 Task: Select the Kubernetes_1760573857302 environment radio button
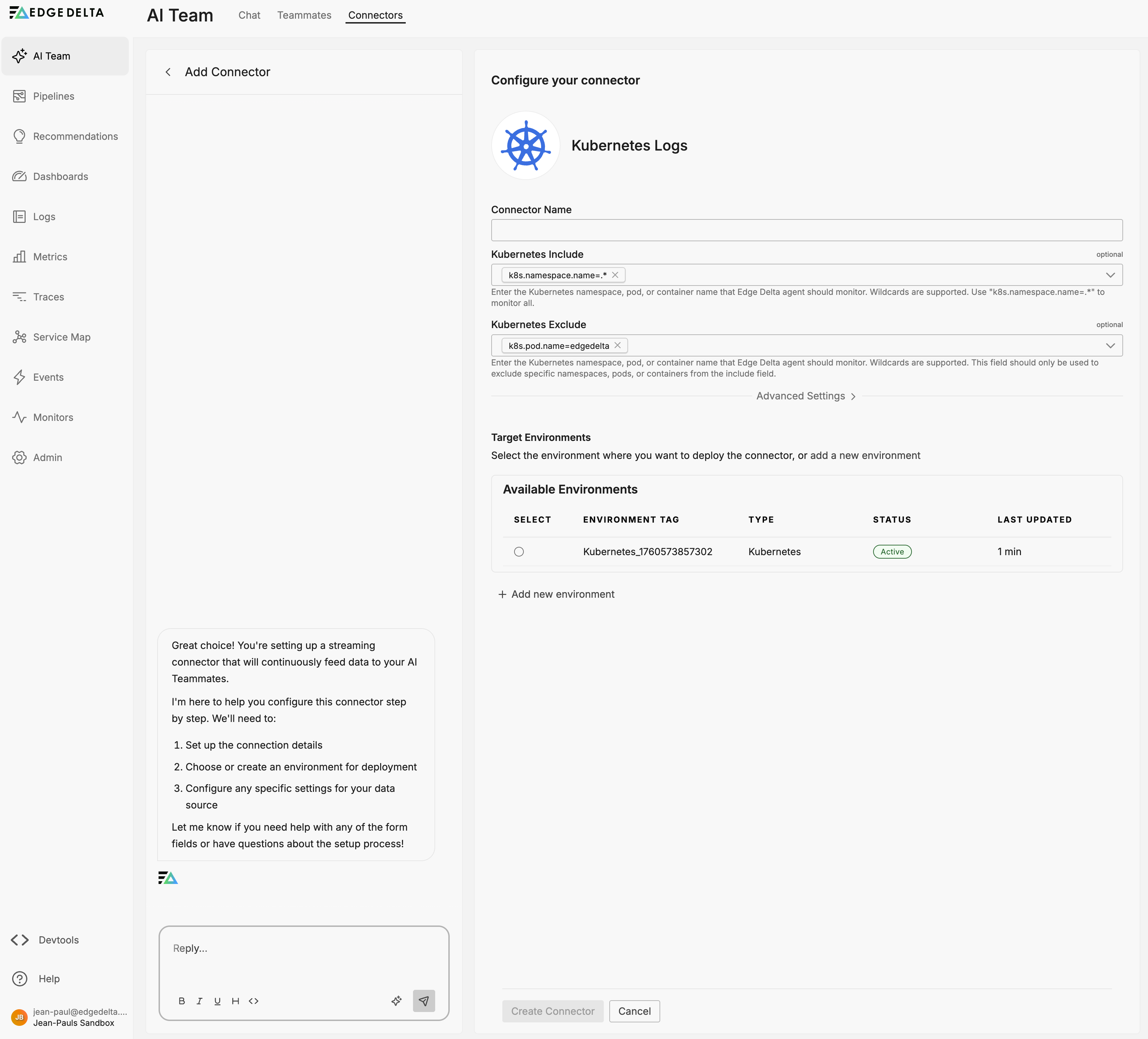point(519,552)
